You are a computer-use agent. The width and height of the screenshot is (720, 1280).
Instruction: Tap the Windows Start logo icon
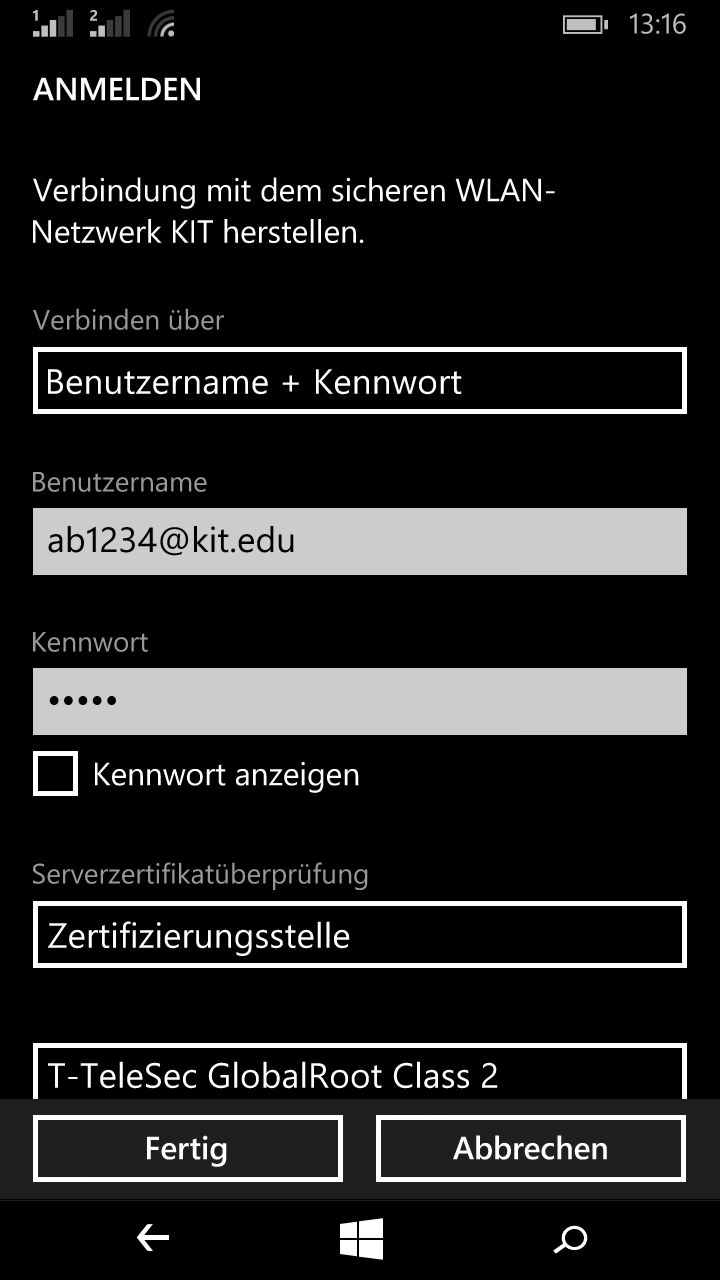click(361, 1239)
